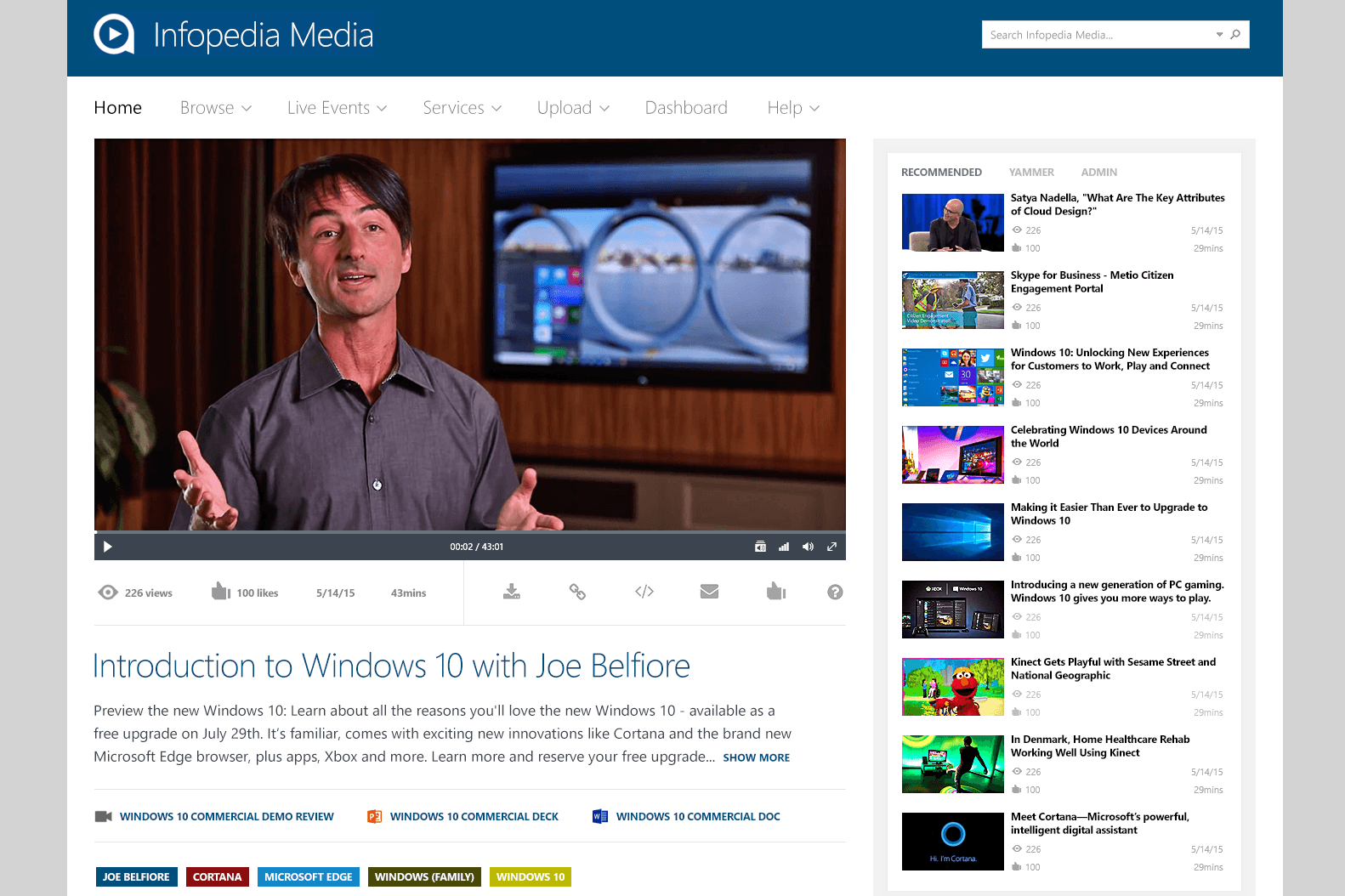Click the PowerPoint file icon
Viewport: 1345px width, 896px height.
pos(374,817)
